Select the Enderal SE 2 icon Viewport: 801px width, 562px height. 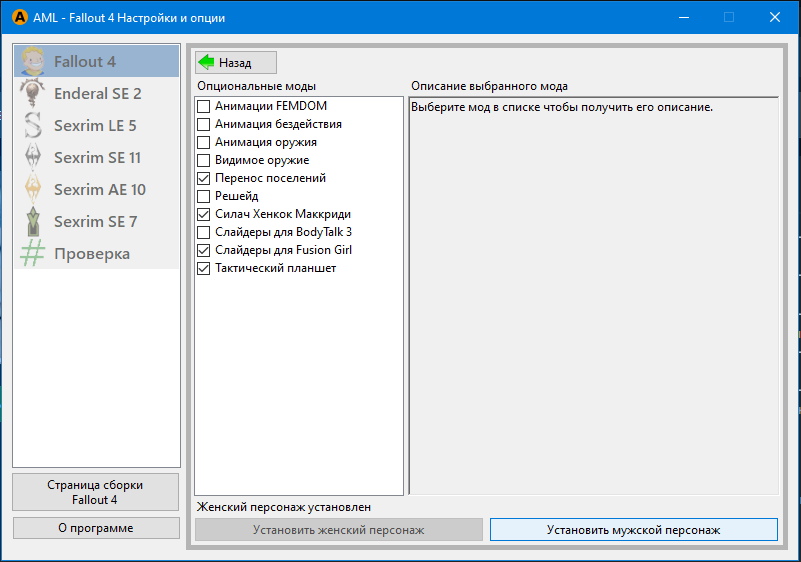coord(34,94)
